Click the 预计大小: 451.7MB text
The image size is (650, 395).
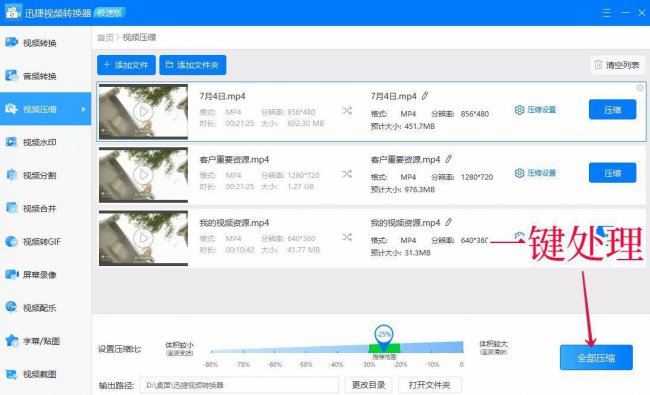pos(403,126)
